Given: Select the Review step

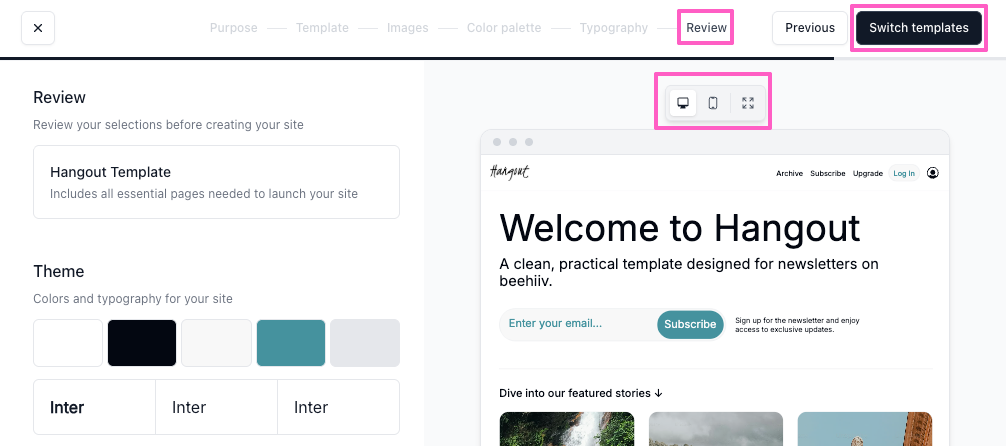Looking at the screenshot, I should (706, 28).
